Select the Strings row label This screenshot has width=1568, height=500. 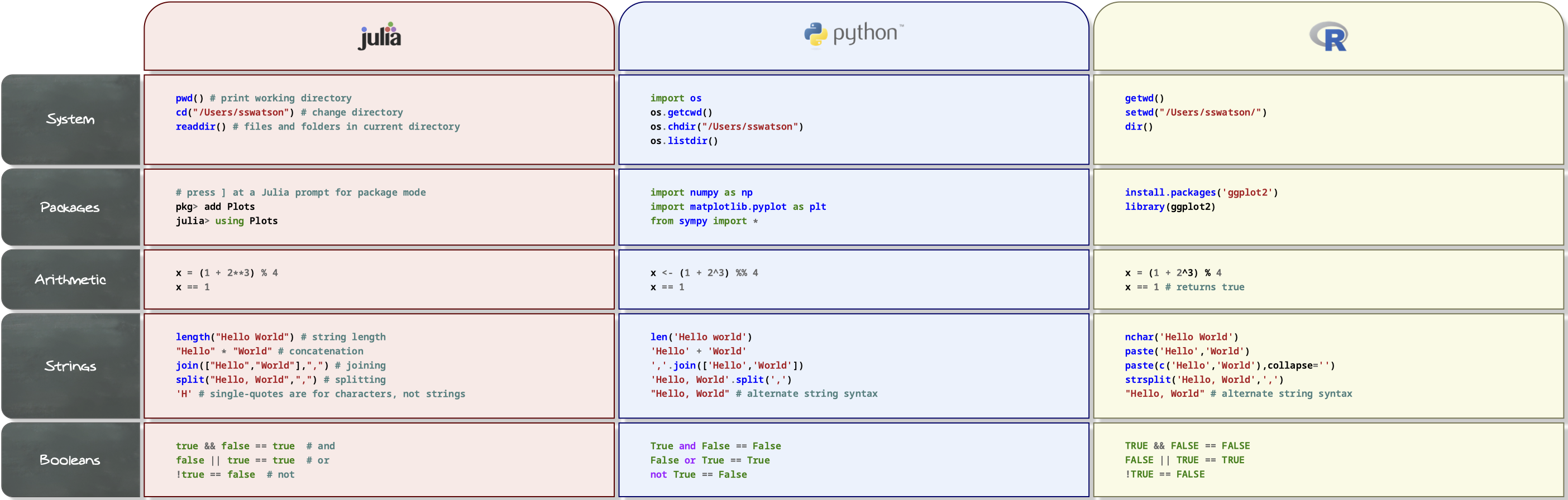[70, 366]
